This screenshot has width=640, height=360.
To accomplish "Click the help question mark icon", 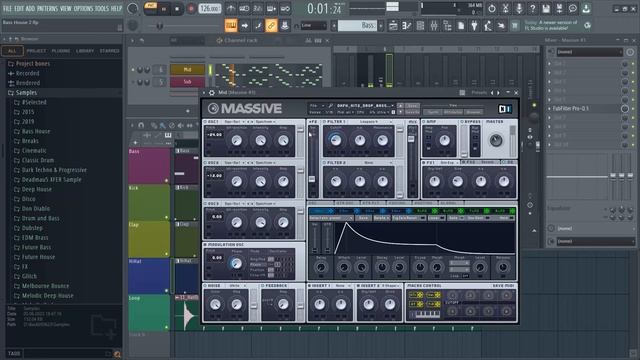I will click(532, 9).
